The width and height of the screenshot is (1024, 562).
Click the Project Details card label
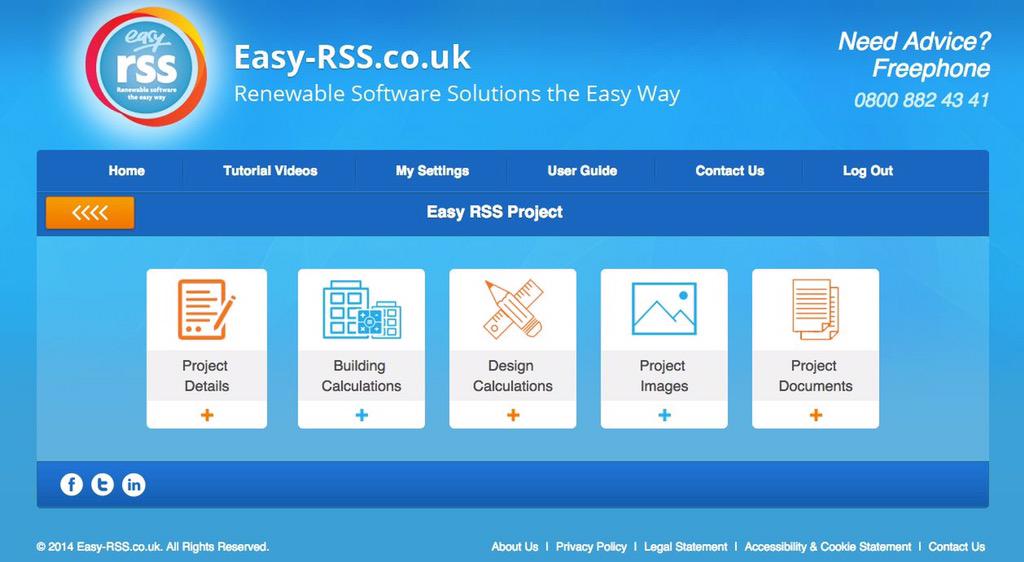206,376
